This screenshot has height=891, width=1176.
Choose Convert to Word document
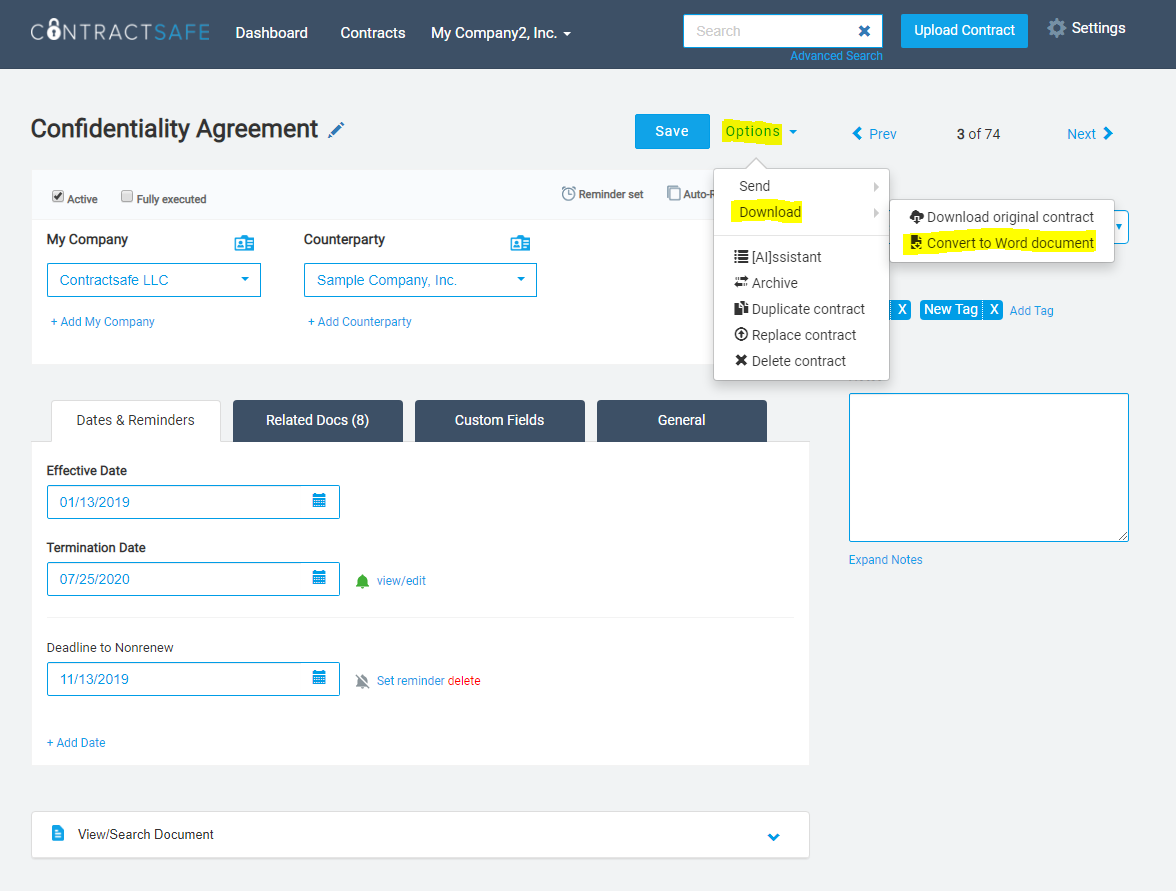pyautogui.click(x=1002, y=243)
